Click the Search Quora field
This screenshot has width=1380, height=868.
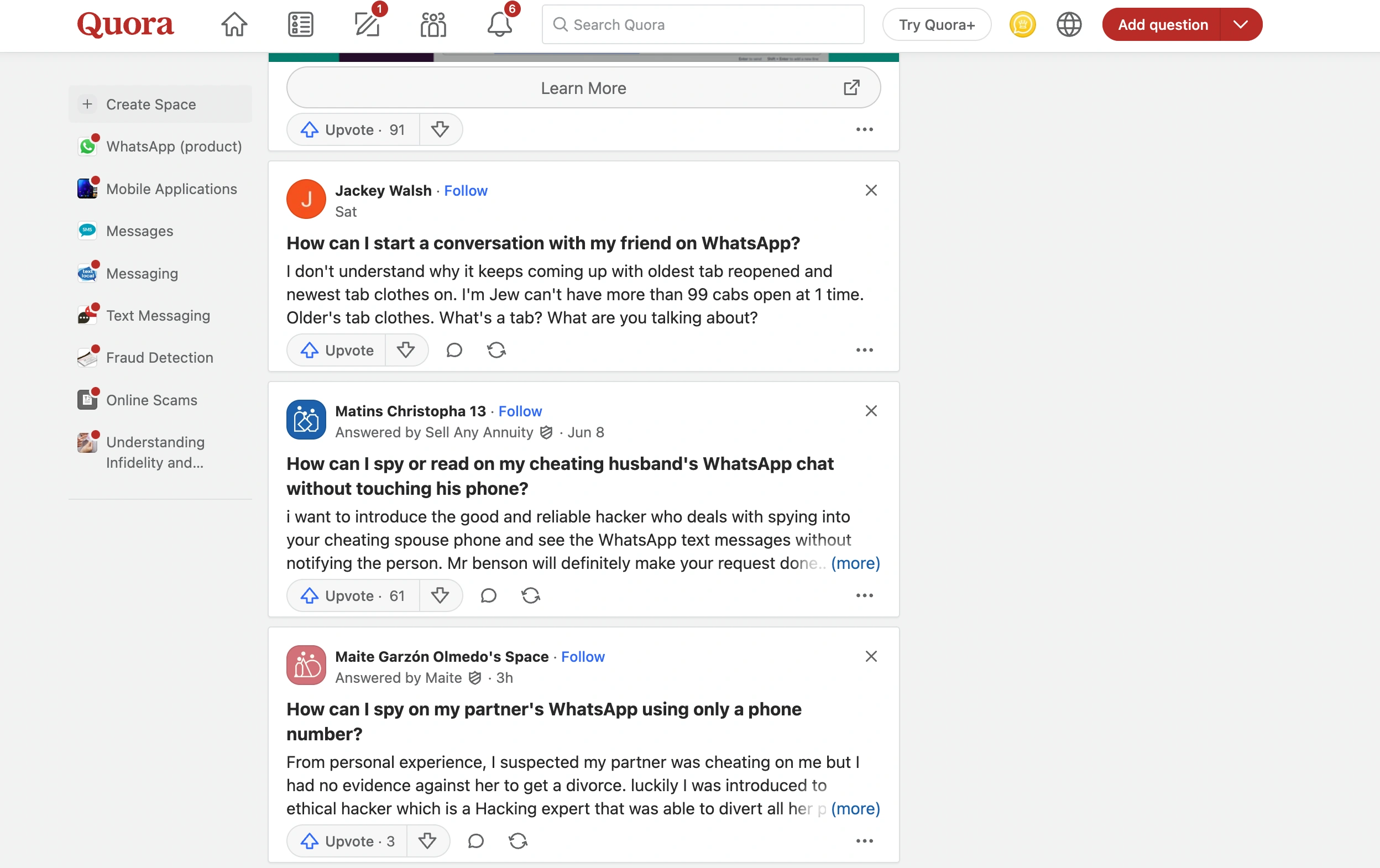tap(703, 25)
